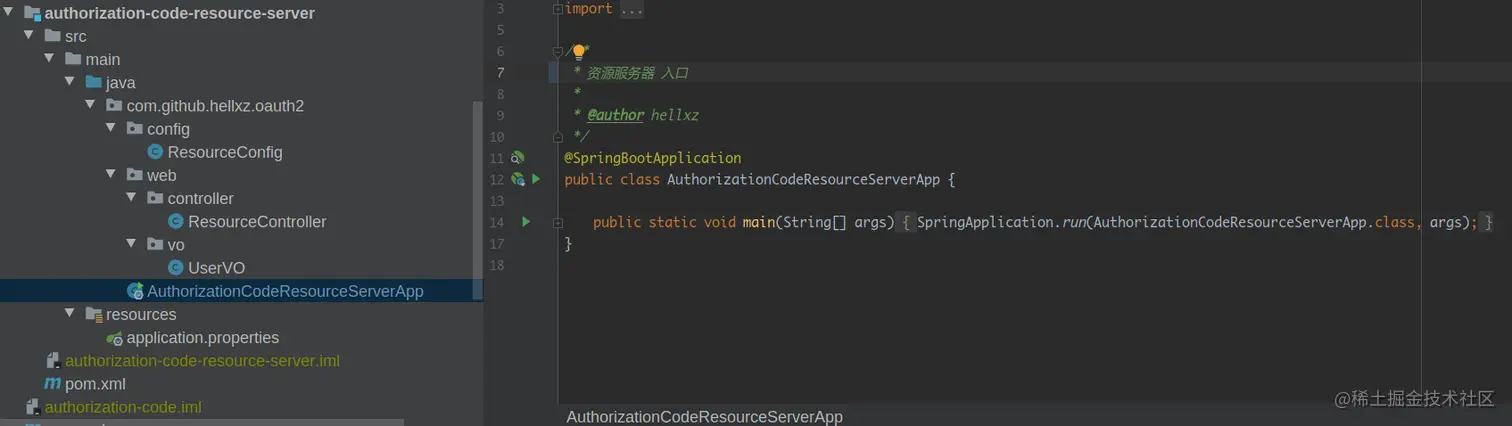Viewport: 1512px width, 426px height.
Task: Click the project tree horizontal scrollbar
Action: click(202, 422)
